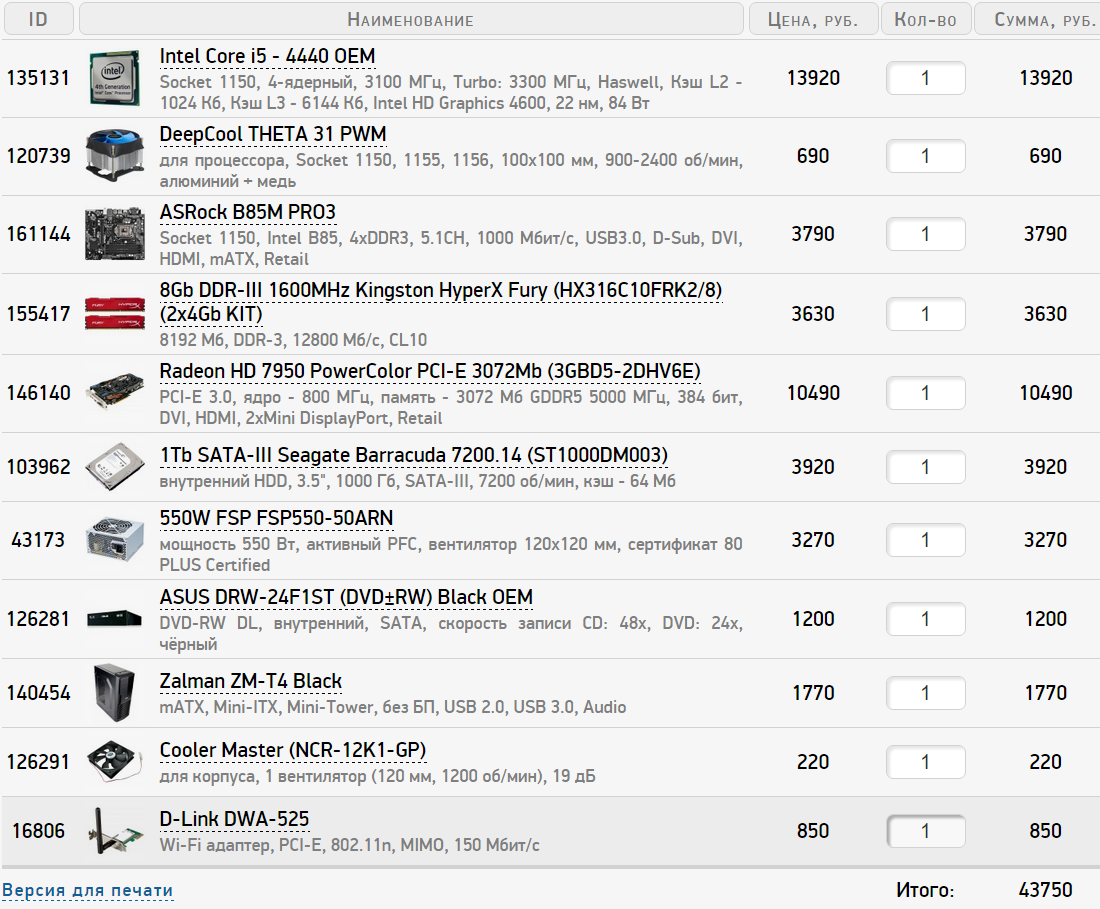Click quantity field for Intel Core i5
This screenshot has height=909, width=1100.
(925, 79)
